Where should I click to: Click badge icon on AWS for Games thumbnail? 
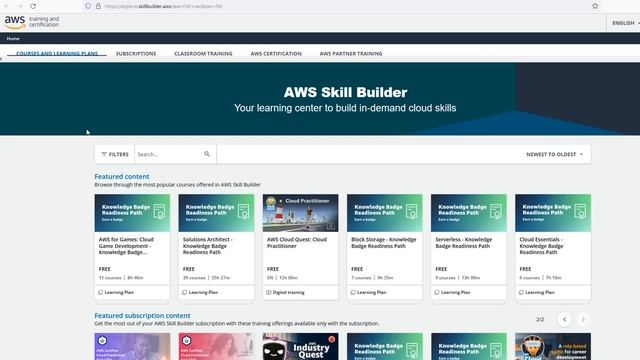coord(159,211)
